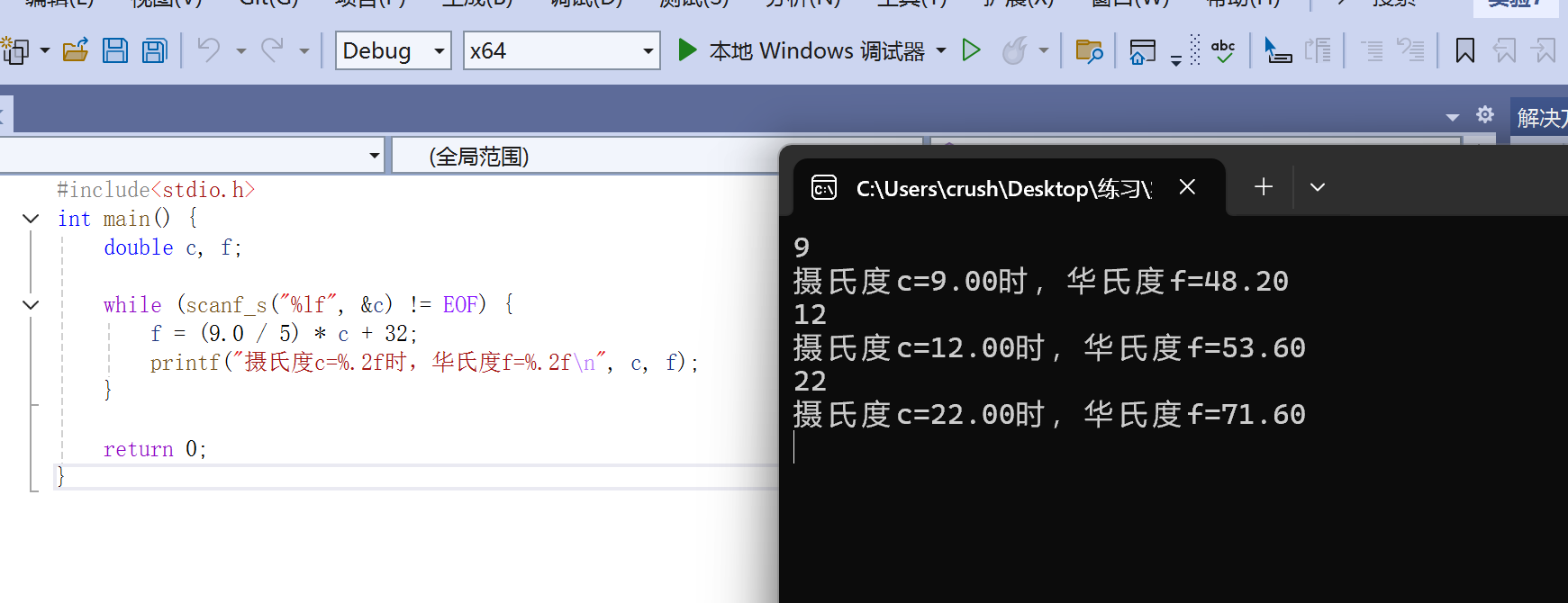Click terminal output line f=71.60
This screenshot has height=603, width=1568.
pos(1049,415)
